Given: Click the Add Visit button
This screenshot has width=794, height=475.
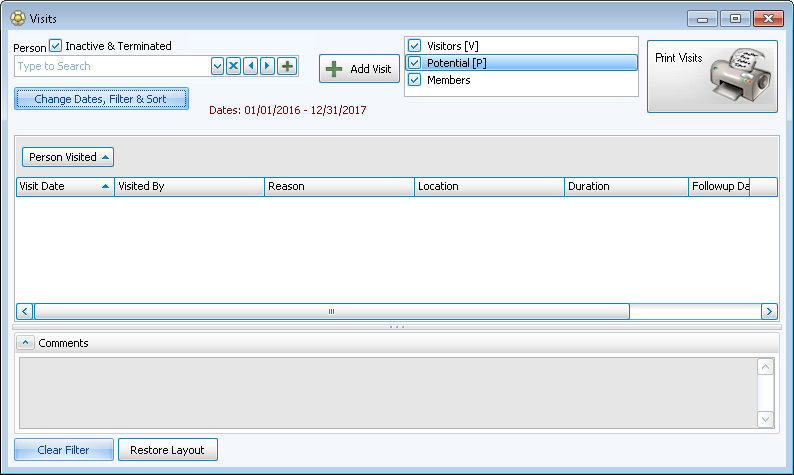Looking at the screenshot, I should [x=359, y=69].
